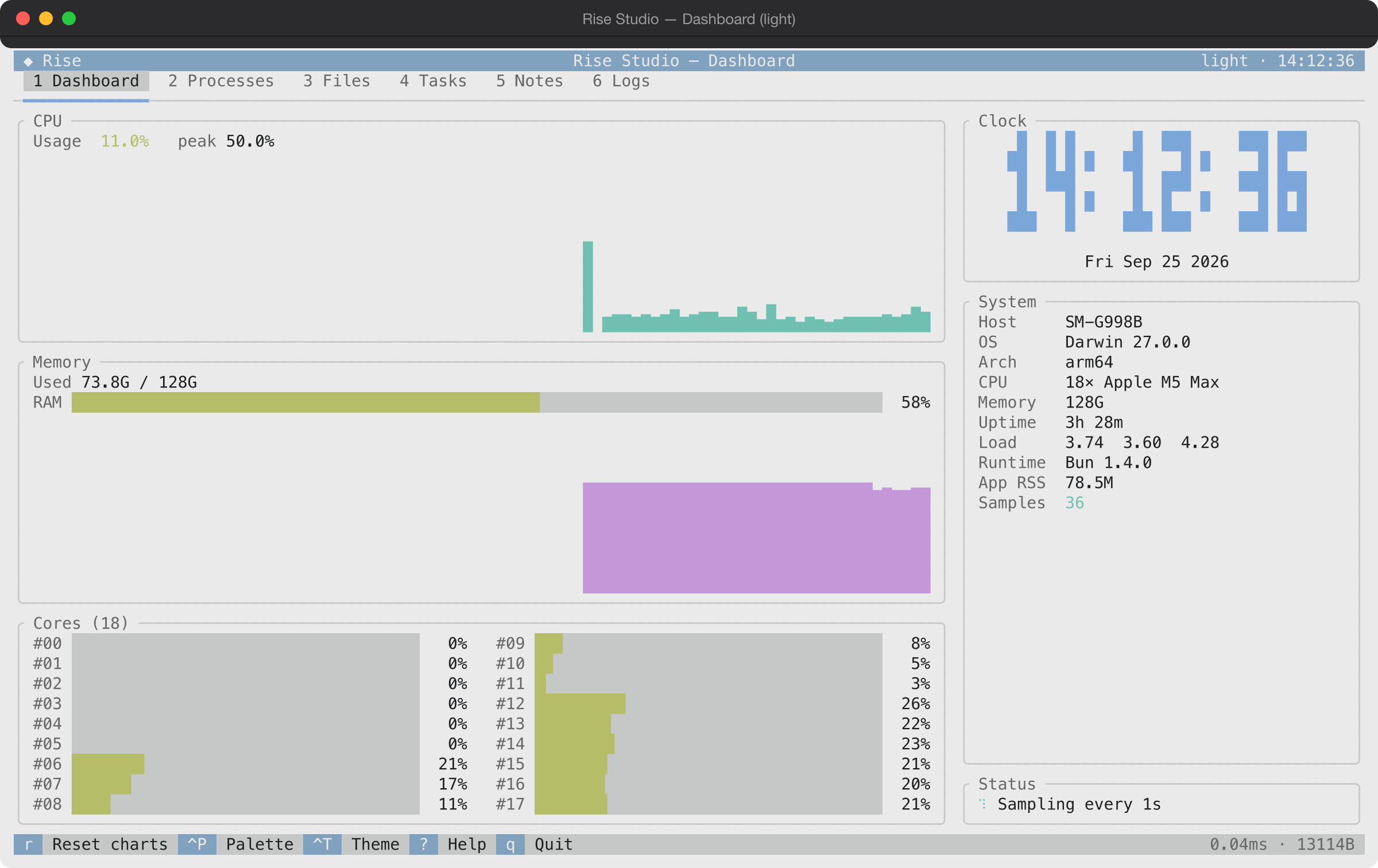
Task: Click the core #06 usage bar
Action: [246, 764]
